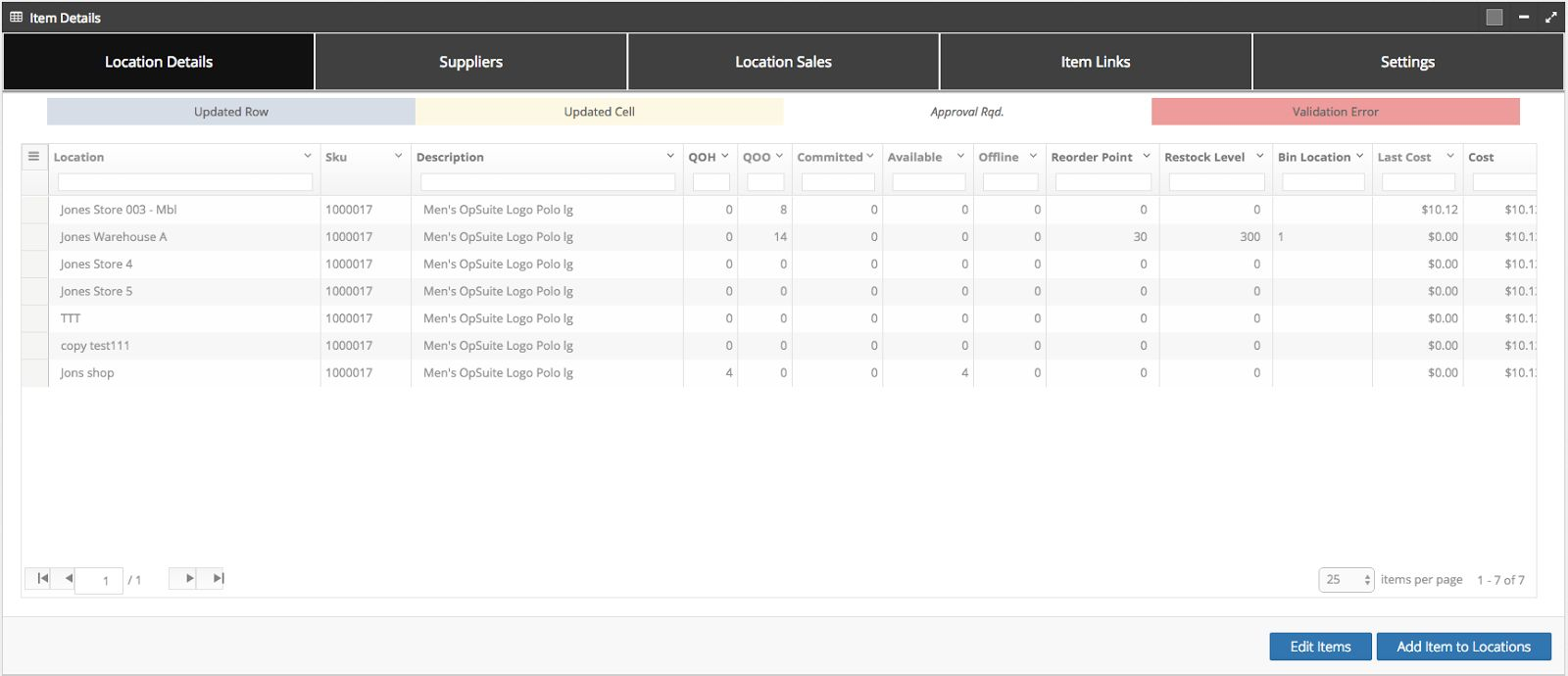Open Sku column dropdown arrow
Screen dimensions: 1568x676
tap(398, 156)
